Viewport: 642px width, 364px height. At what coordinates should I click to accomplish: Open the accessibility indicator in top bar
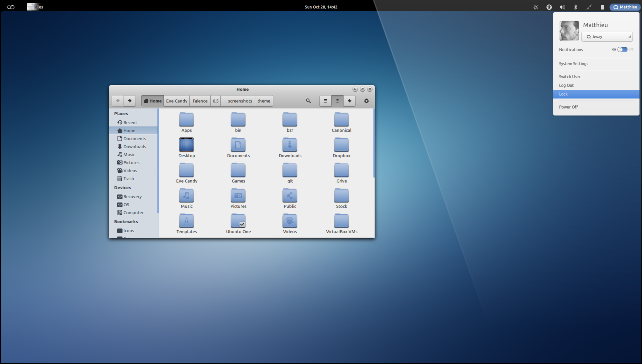click(549, 7)
